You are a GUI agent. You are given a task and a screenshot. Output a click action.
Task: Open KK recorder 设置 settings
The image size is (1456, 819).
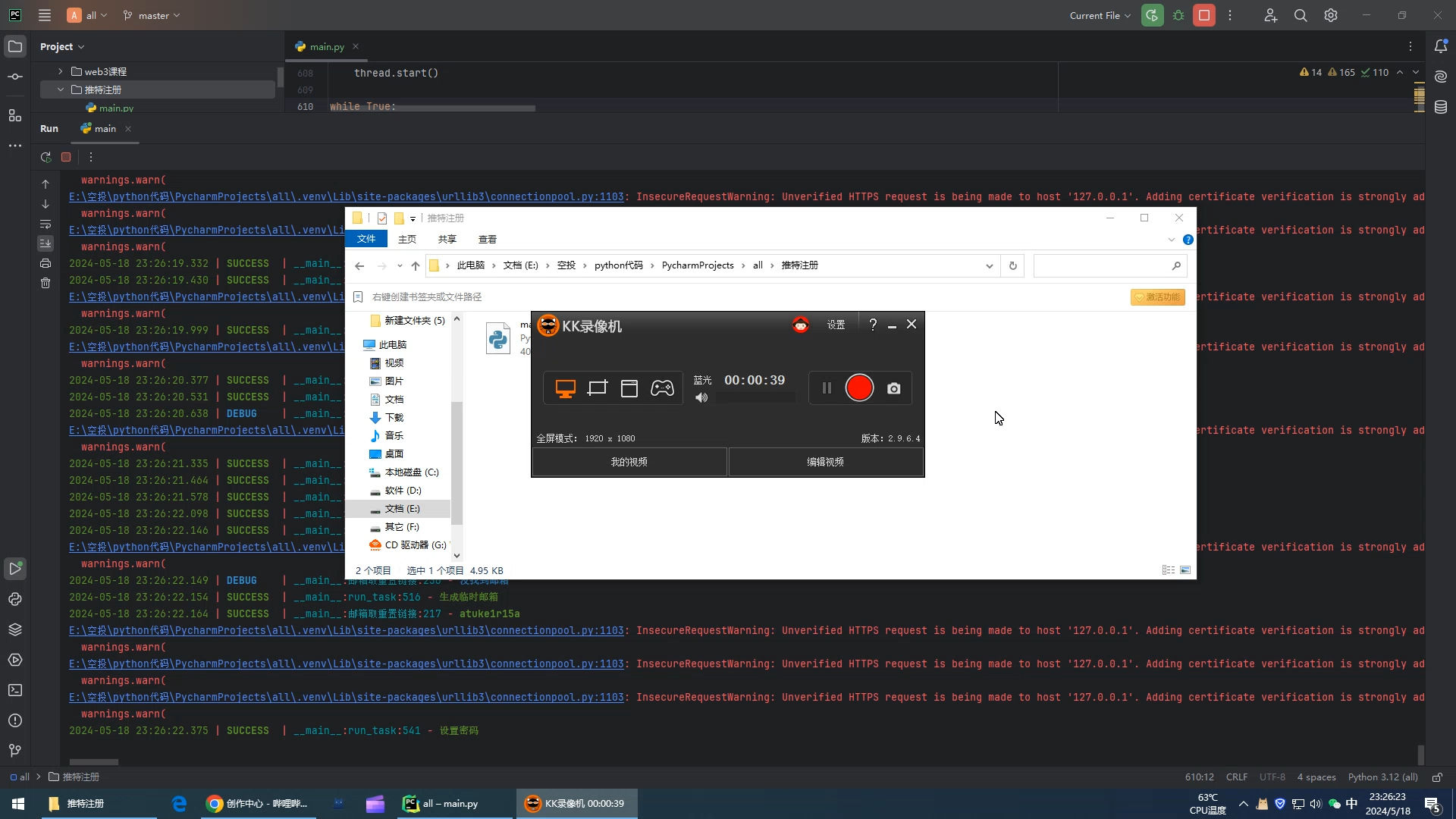[836, 325]
